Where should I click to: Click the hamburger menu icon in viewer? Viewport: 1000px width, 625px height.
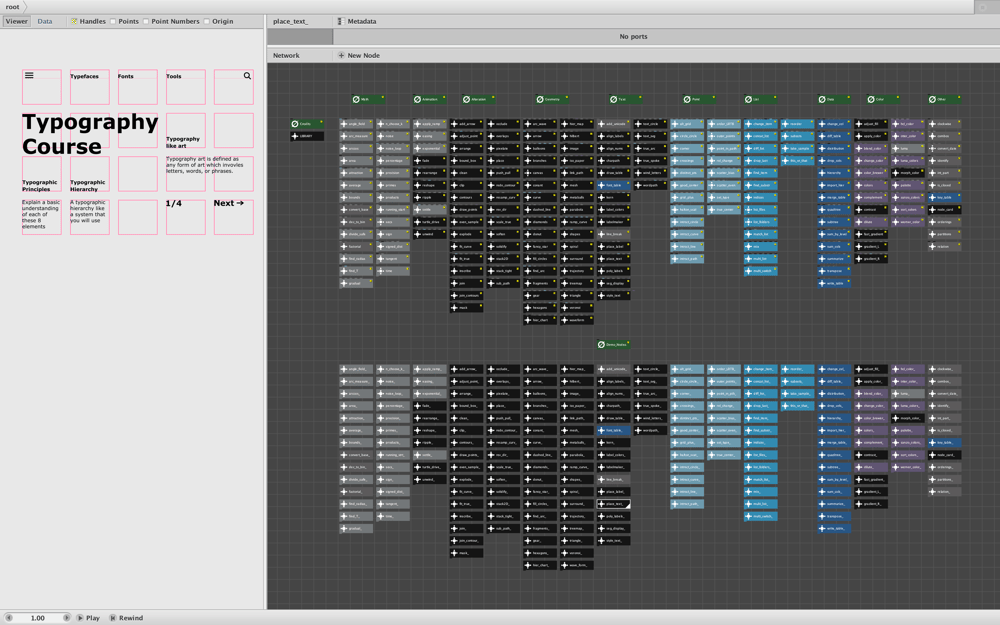pos(29,75)
